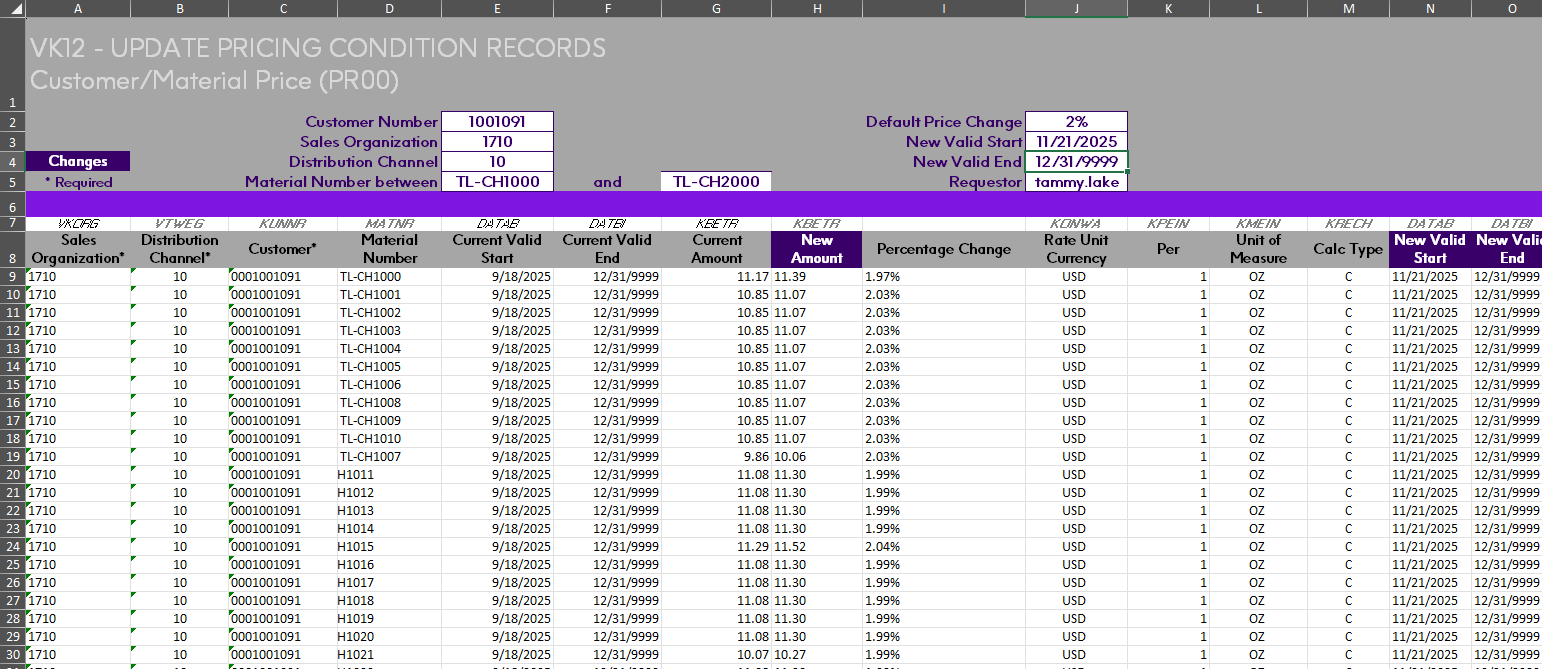Click row header number 20

tap(13, 475)
